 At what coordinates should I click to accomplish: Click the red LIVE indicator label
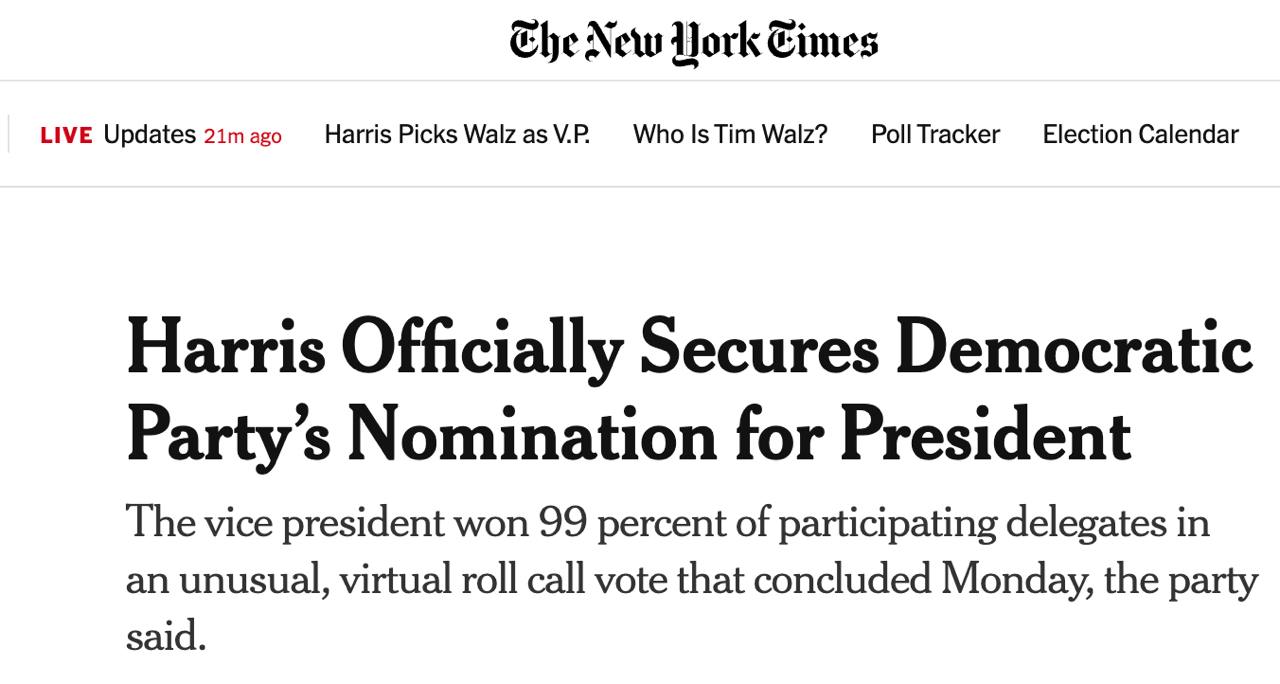tap(66, 135)
